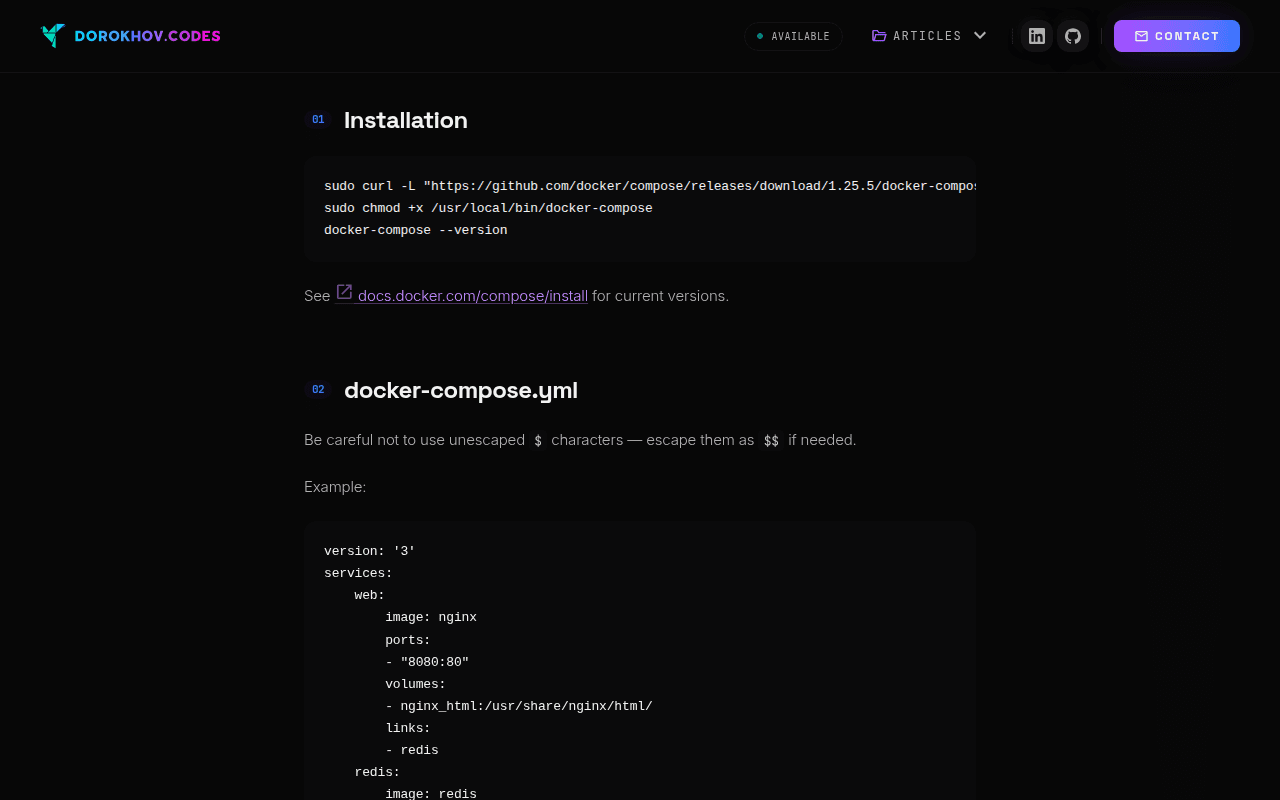Click the Example: paragraph text
This screenshot has height=800, width=1280.
pyautogui.click(x=335, y=487)
